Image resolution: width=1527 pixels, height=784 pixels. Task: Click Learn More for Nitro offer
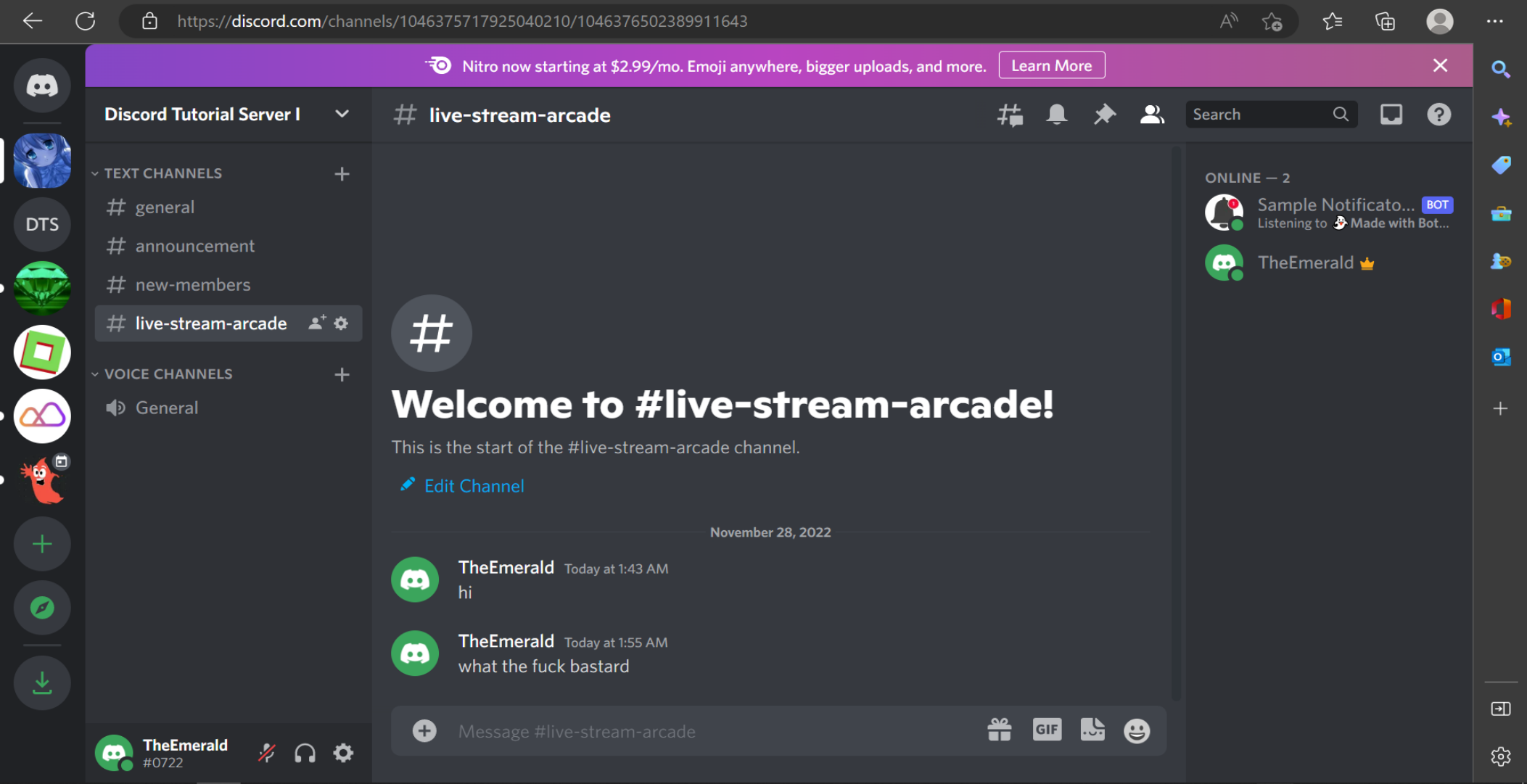[1051, 65]
